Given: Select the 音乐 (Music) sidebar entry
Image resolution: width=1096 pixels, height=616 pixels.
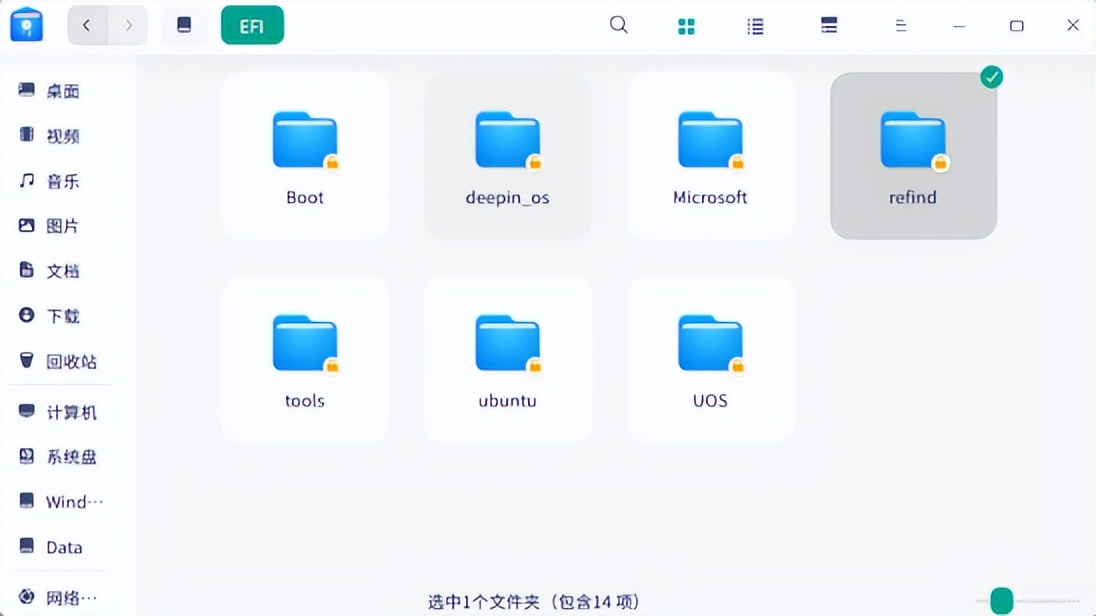Looking at the screenshot, I should [62, 181].
